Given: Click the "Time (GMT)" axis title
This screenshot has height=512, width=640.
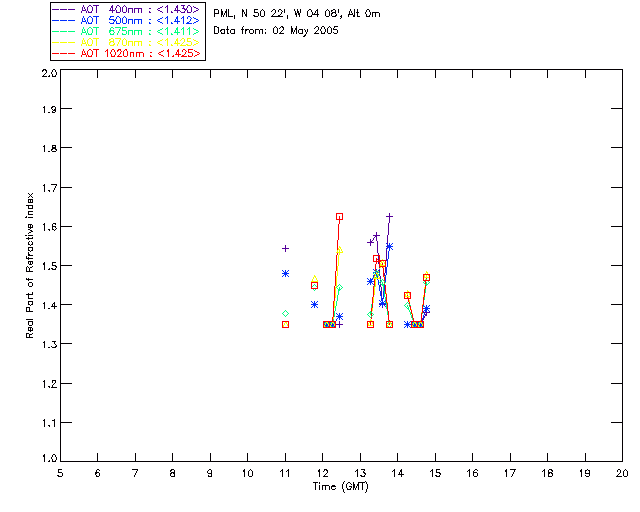Looking at the screenshot, I should [x=341, y=487].
